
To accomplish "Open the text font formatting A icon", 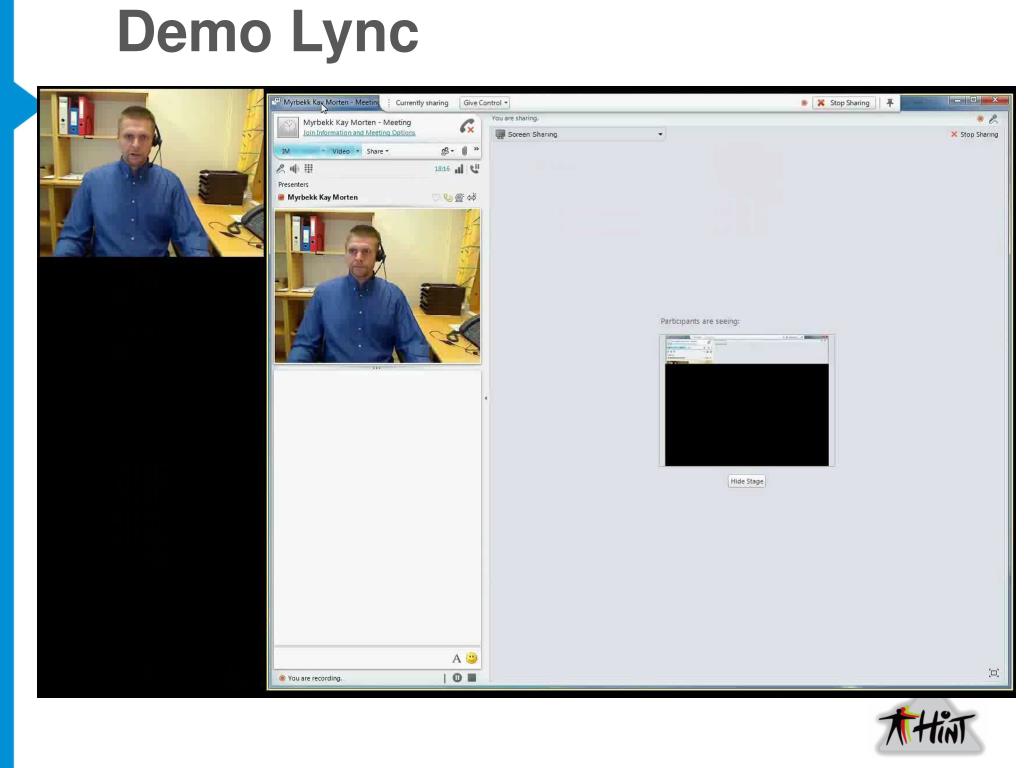I will (x=456, y=658).
